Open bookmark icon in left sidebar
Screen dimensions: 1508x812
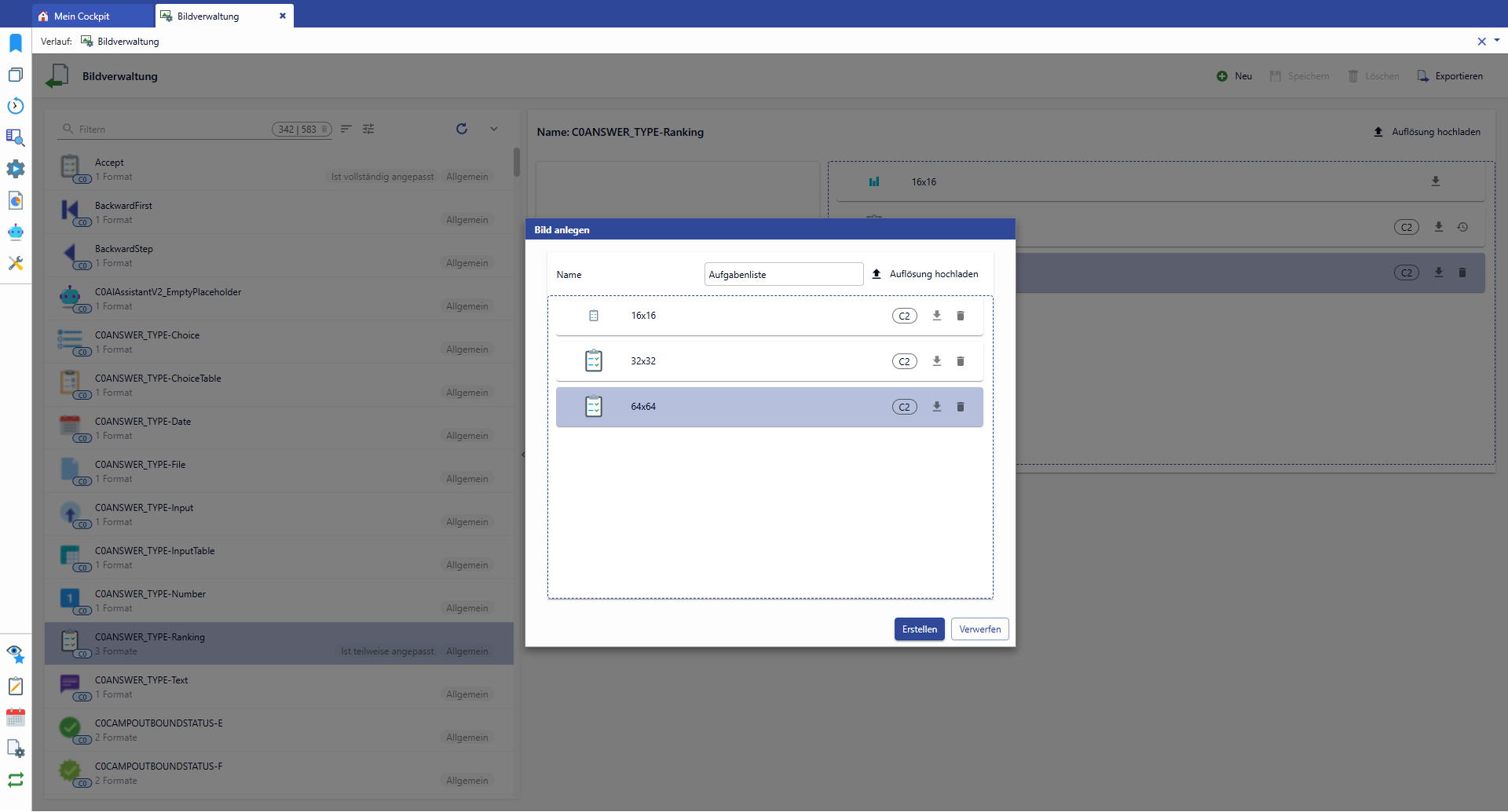pyautogui.click(x=16, y=43)
